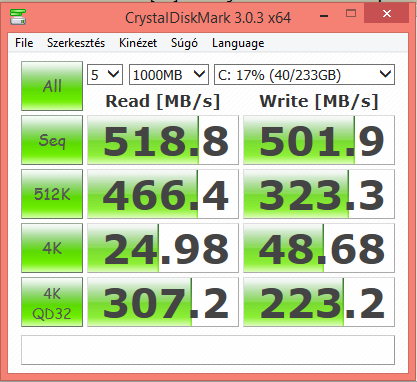Expand the test count dropdown showing 5
Image resolution: width=417 pixels, height=382 pixels.
click(105, 75)
